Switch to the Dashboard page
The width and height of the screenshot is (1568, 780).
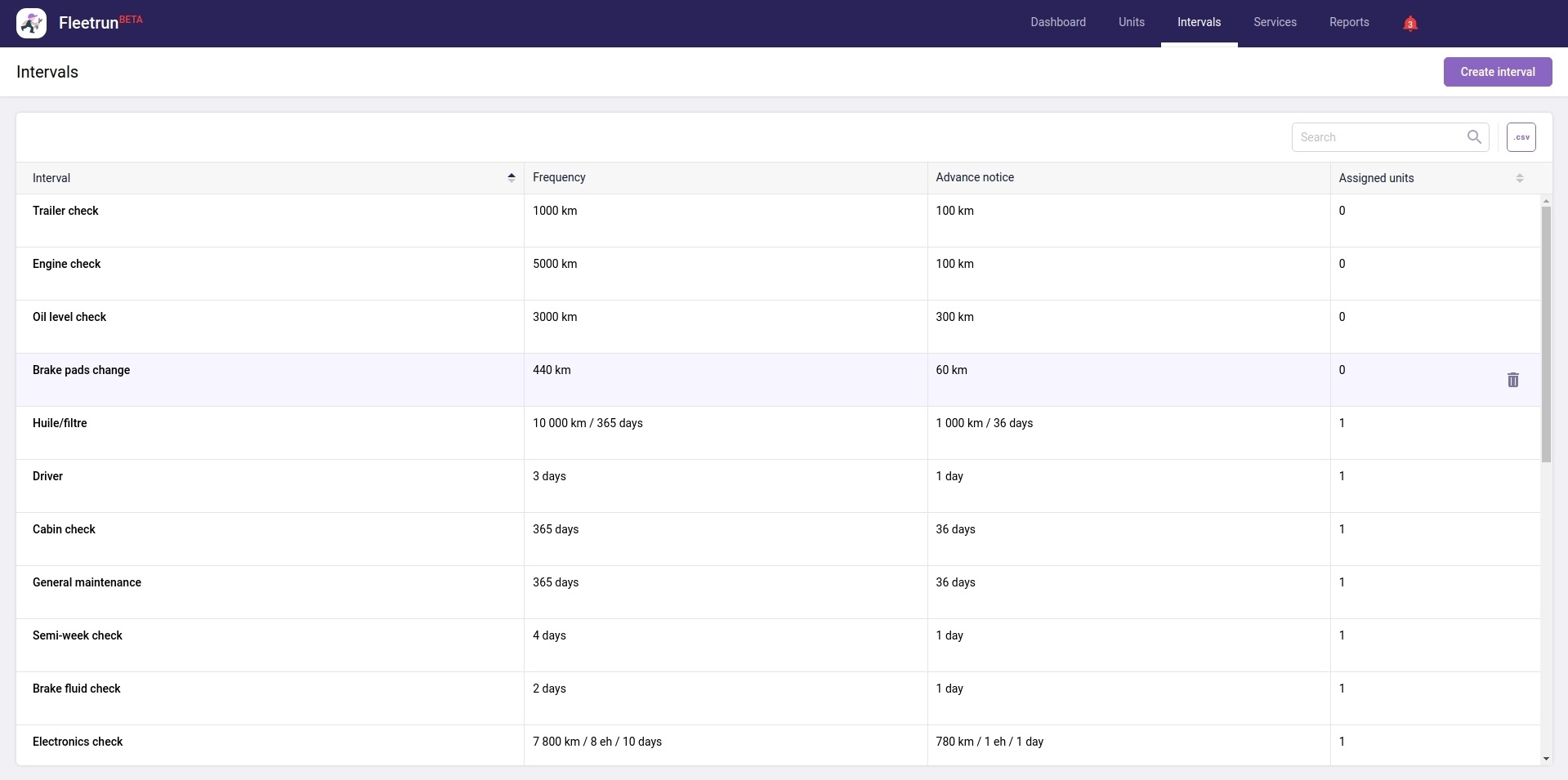[1057, 22]
